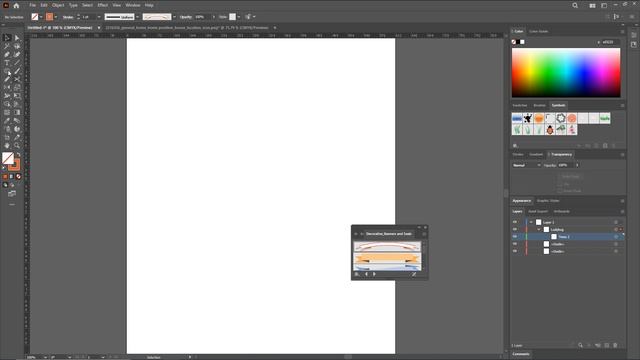Open the Window menu

pos(133,5)
